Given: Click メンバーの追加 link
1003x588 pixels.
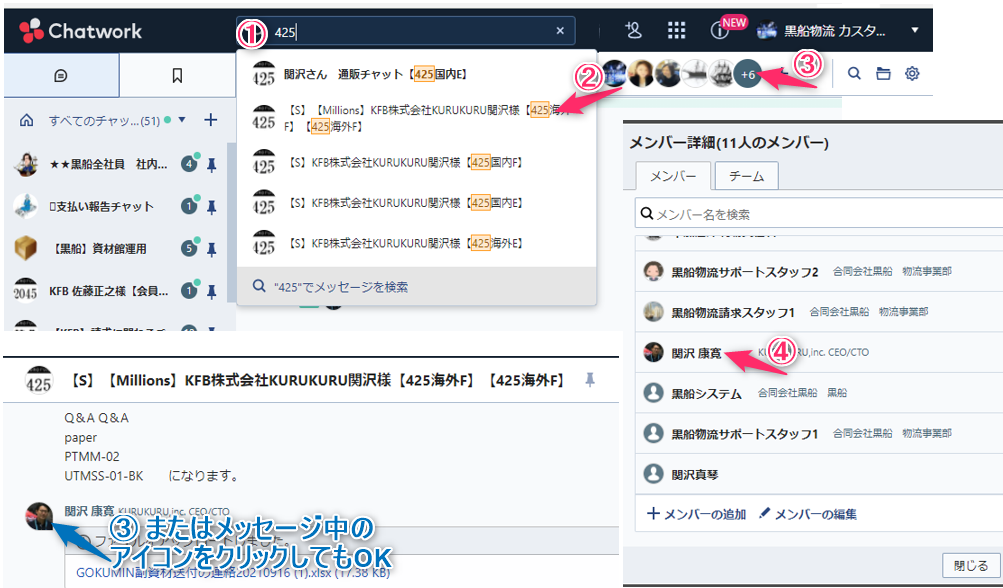Looking at the screenshot, I should click(x=697, y=514).
